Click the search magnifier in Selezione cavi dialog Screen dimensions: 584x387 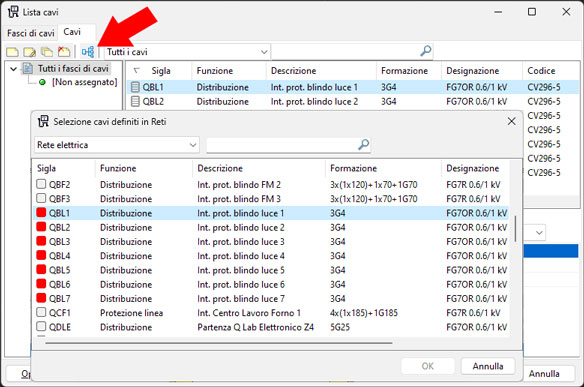364,144
